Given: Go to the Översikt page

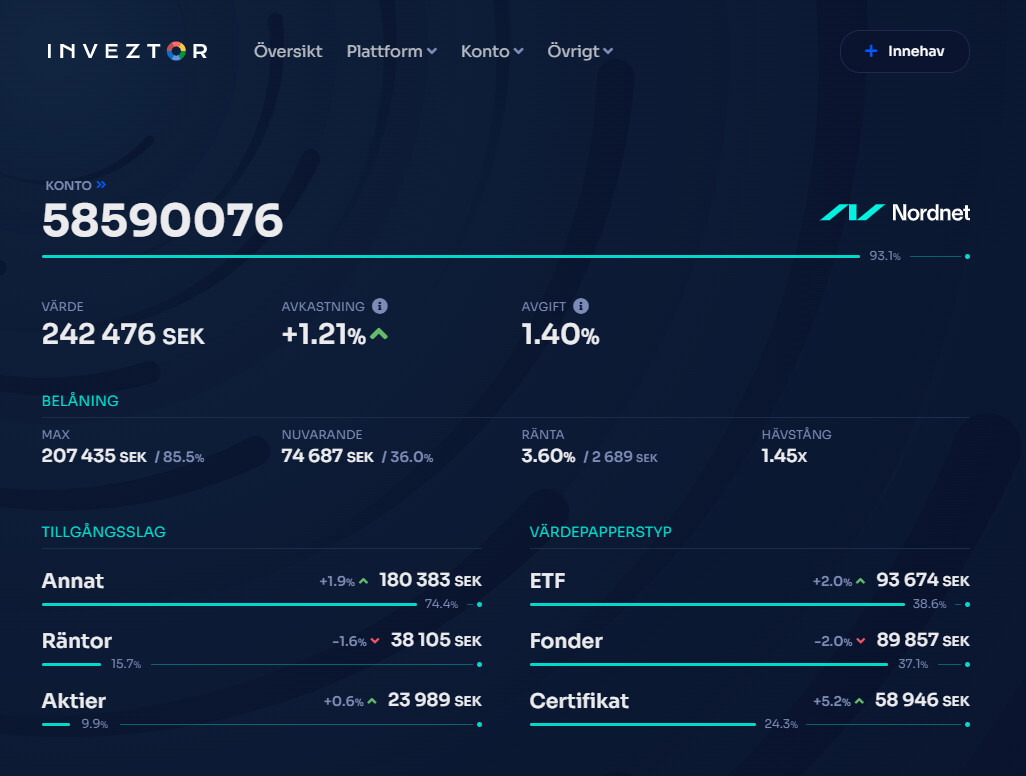Looking at the screenshot, I should 288,51.
